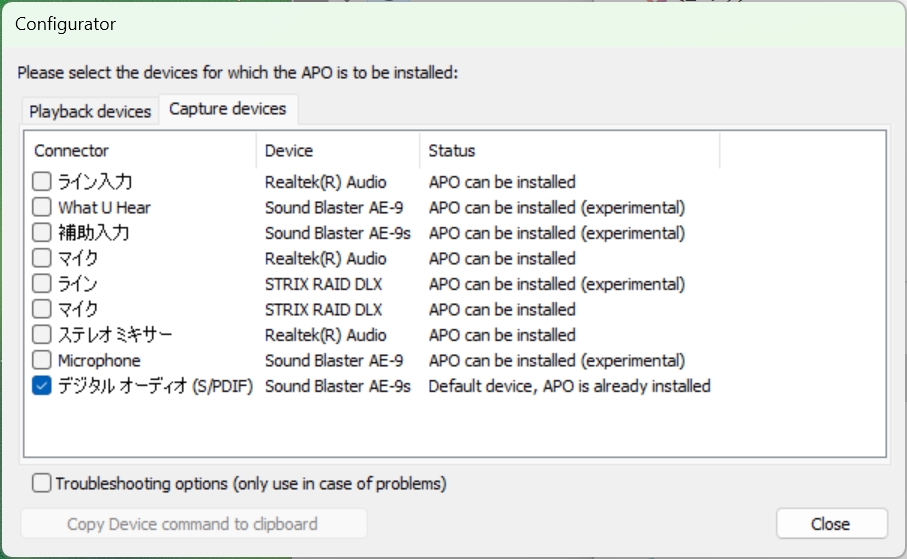The image size is (907, 559).
Task: Click the Device column header
Action: (337, 151)
